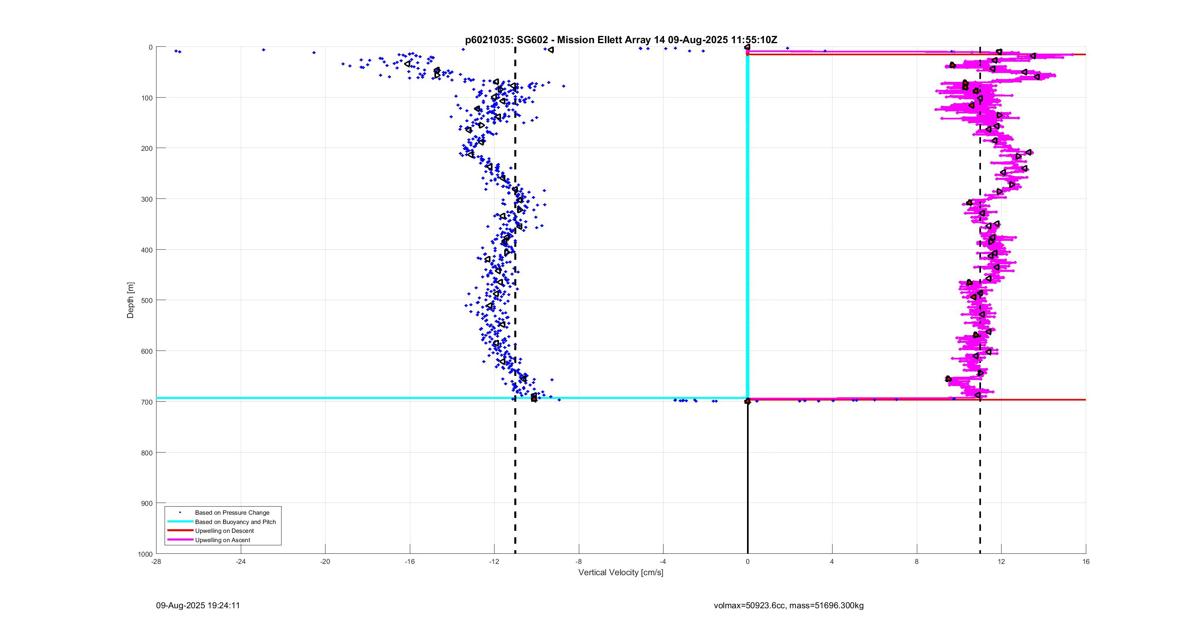This screenshot has width=1200, height=622.
Task: Click the x-axis tick label '-20'
Action: click(325, 562)
